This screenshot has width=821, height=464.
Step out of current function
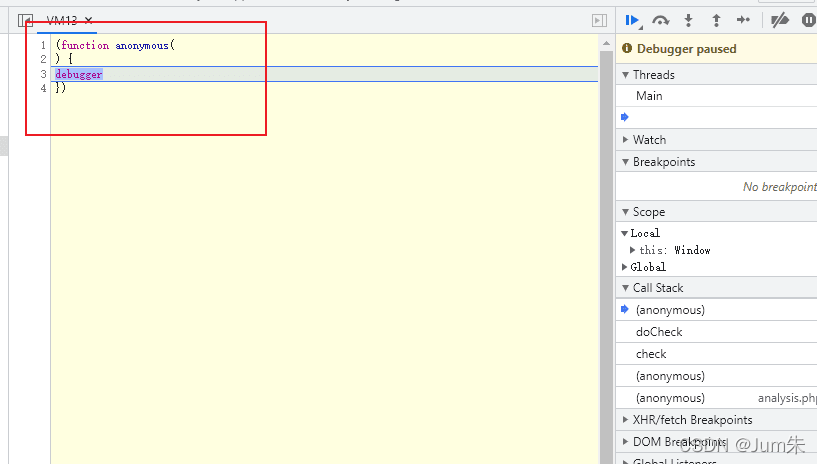(x=716, y=20)
